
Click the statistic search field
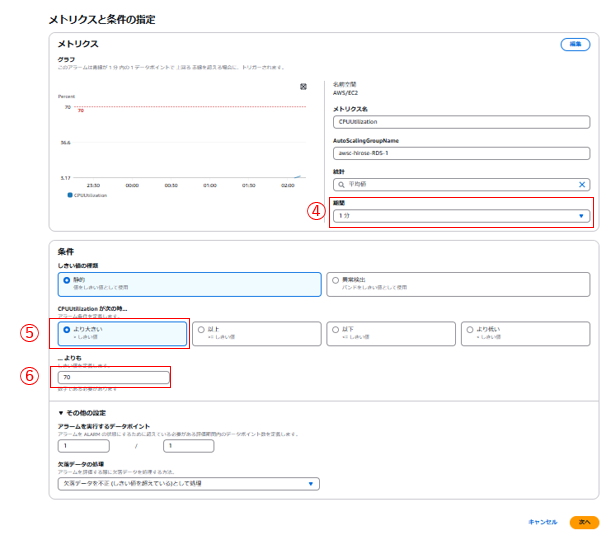tap(461, 185)
